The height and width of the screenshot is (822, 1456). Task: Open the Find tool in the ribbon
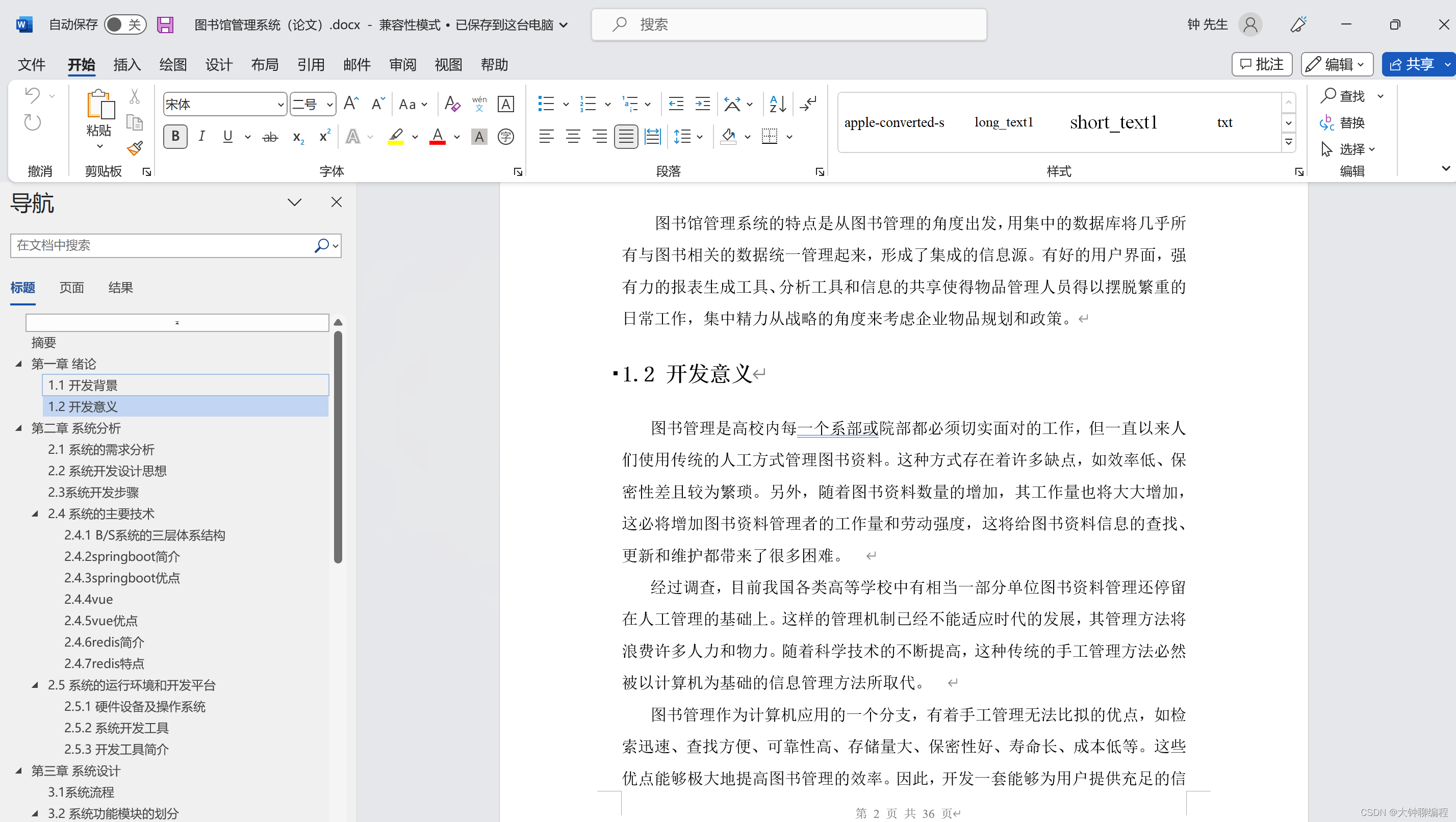pos(1344,95)
